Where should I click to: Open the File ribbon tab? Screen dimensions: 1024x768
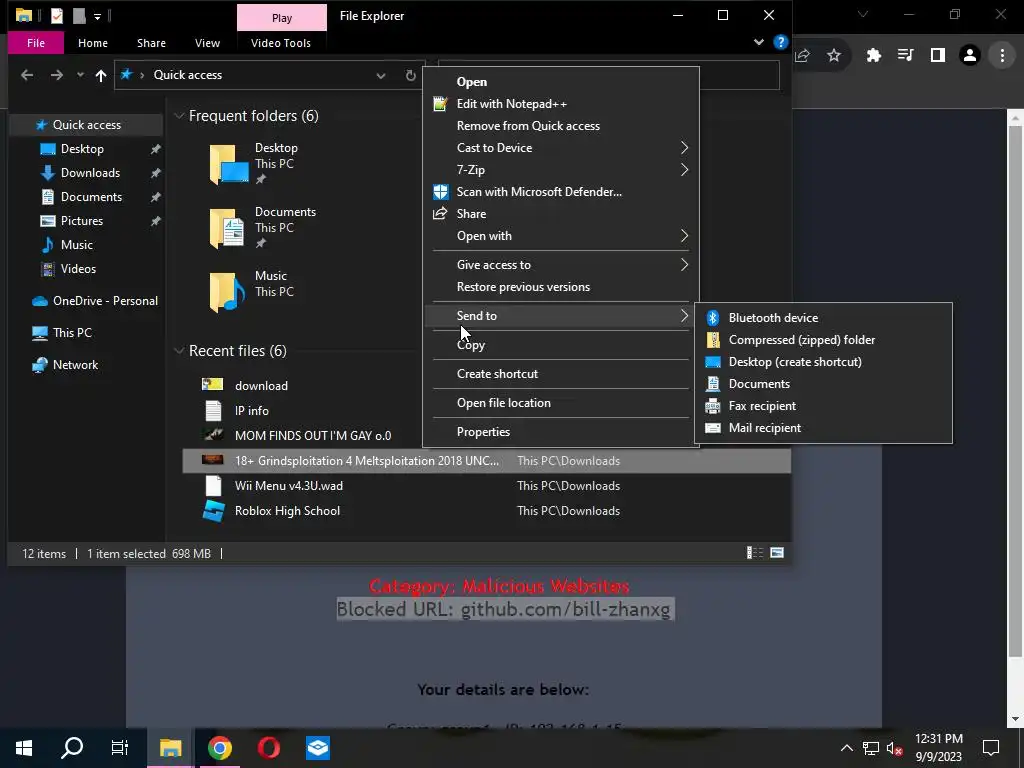pyautogui.click(x=36, y=43)
